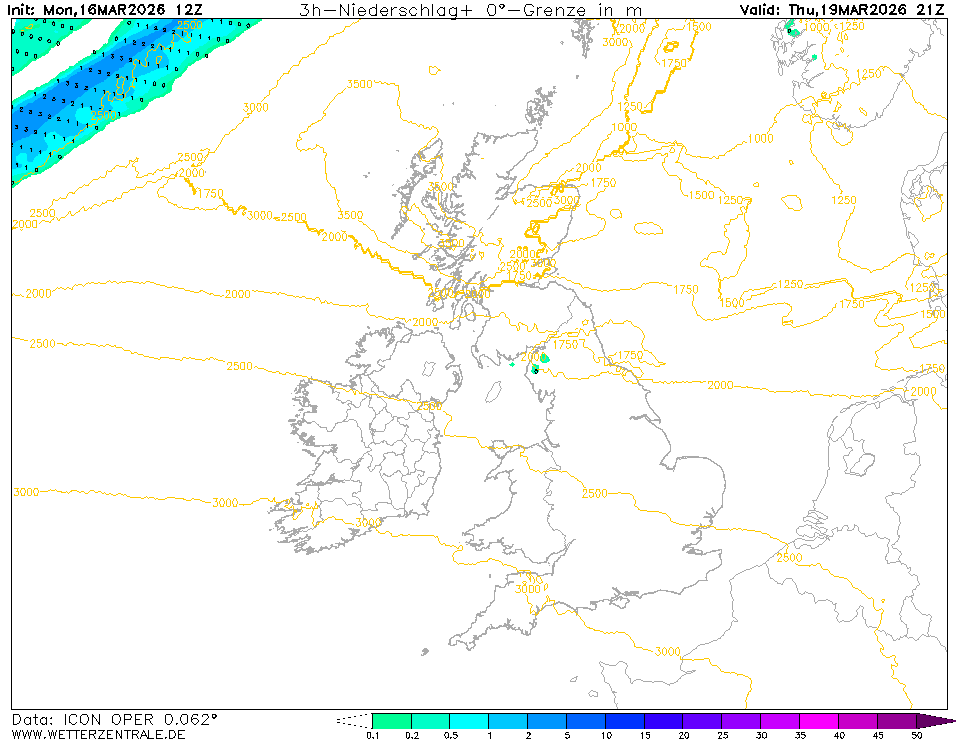This screenshot has width=959, height=741.
Task: Click the 'Data: ICON OPER 0.062°' label
Action: pos(114,720)
